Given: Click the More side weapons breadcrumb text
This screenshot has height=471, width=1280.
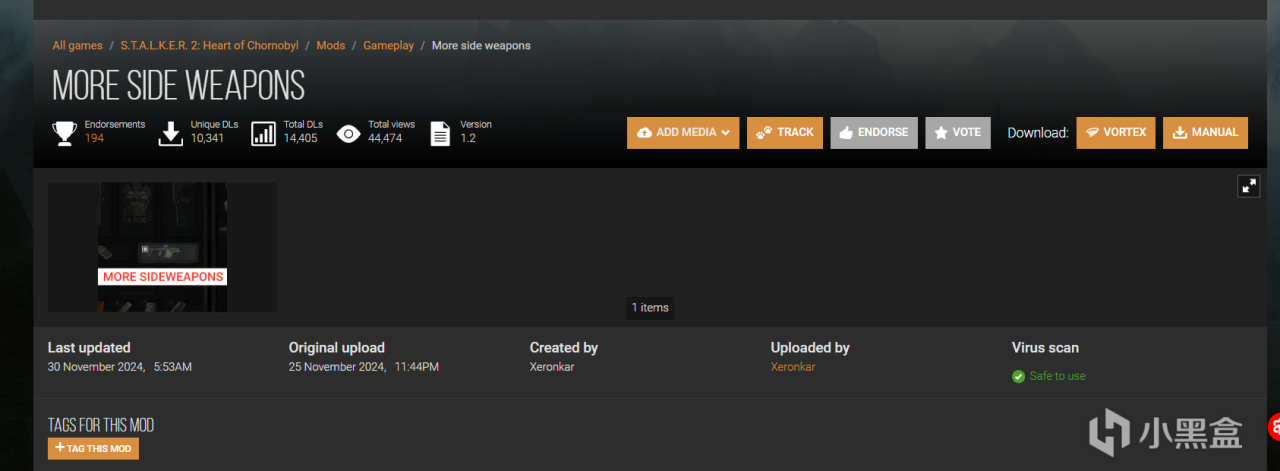Looking at the screenshot, I should 481,46.
